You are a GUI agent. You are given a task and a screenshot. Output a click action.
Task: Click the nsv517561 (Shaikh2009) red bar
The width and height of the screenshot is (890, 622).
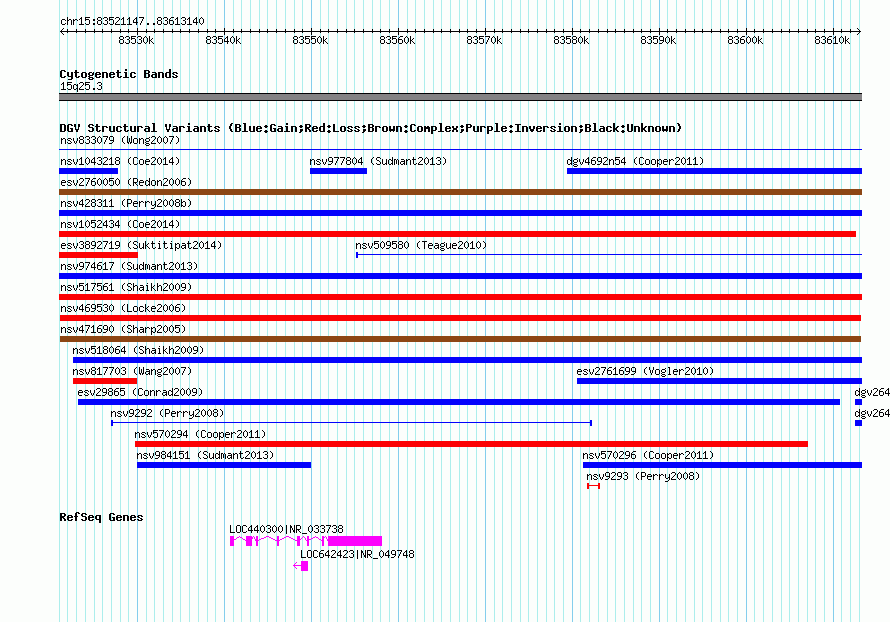tap(460, 297)
